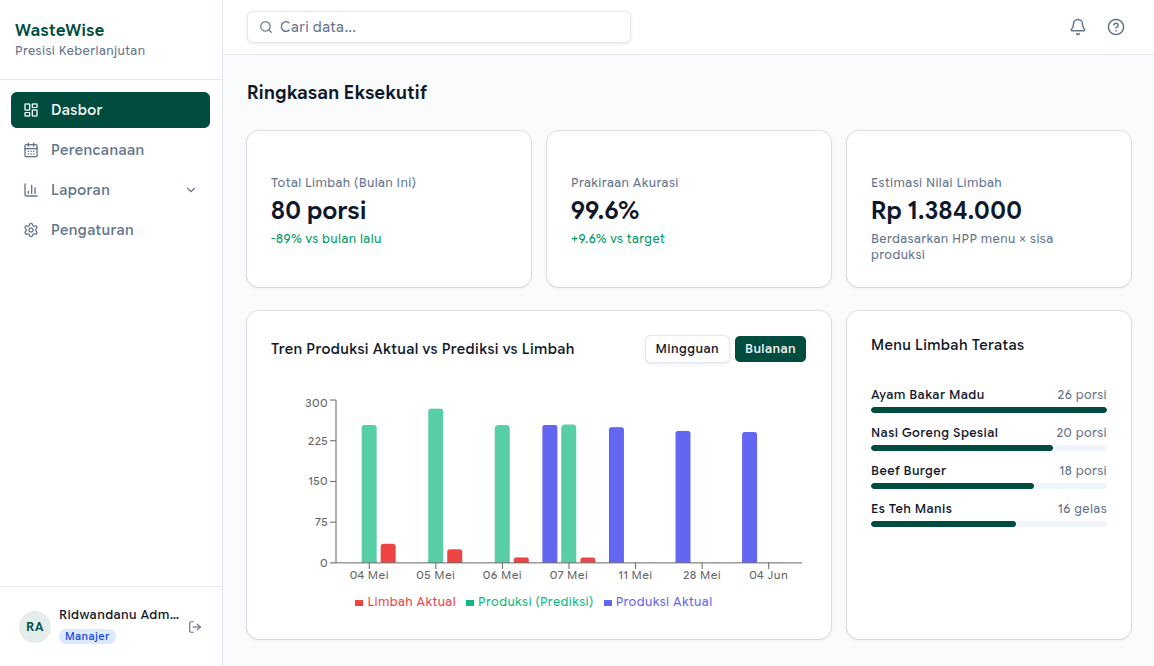Viewport: 1154px width, 666px height.
Task: Click the -89% vs bulan lalu text
Action: [326, 238]
